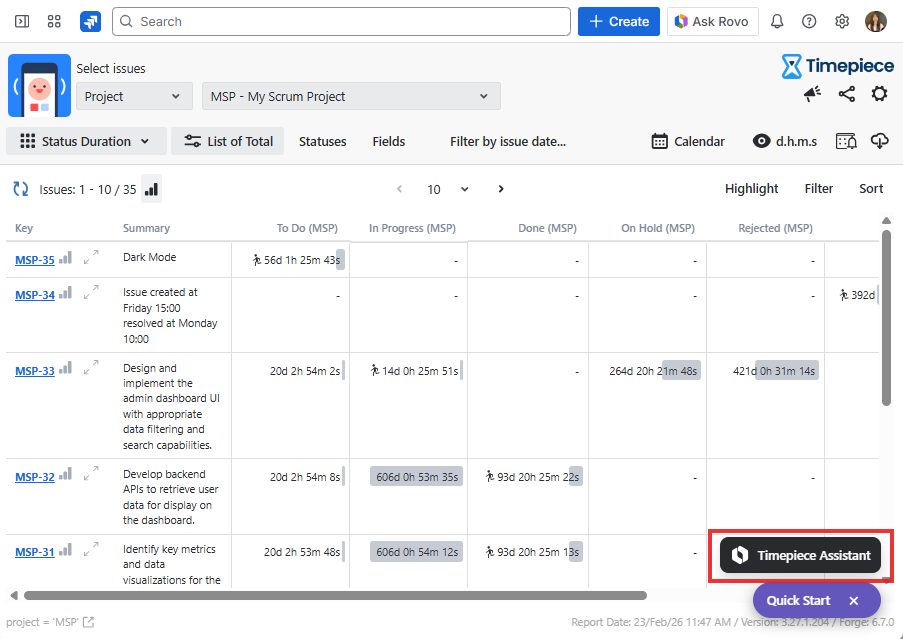Open the Project issue selector dropdown
903x639 pixels.
(x=133, y=96)
